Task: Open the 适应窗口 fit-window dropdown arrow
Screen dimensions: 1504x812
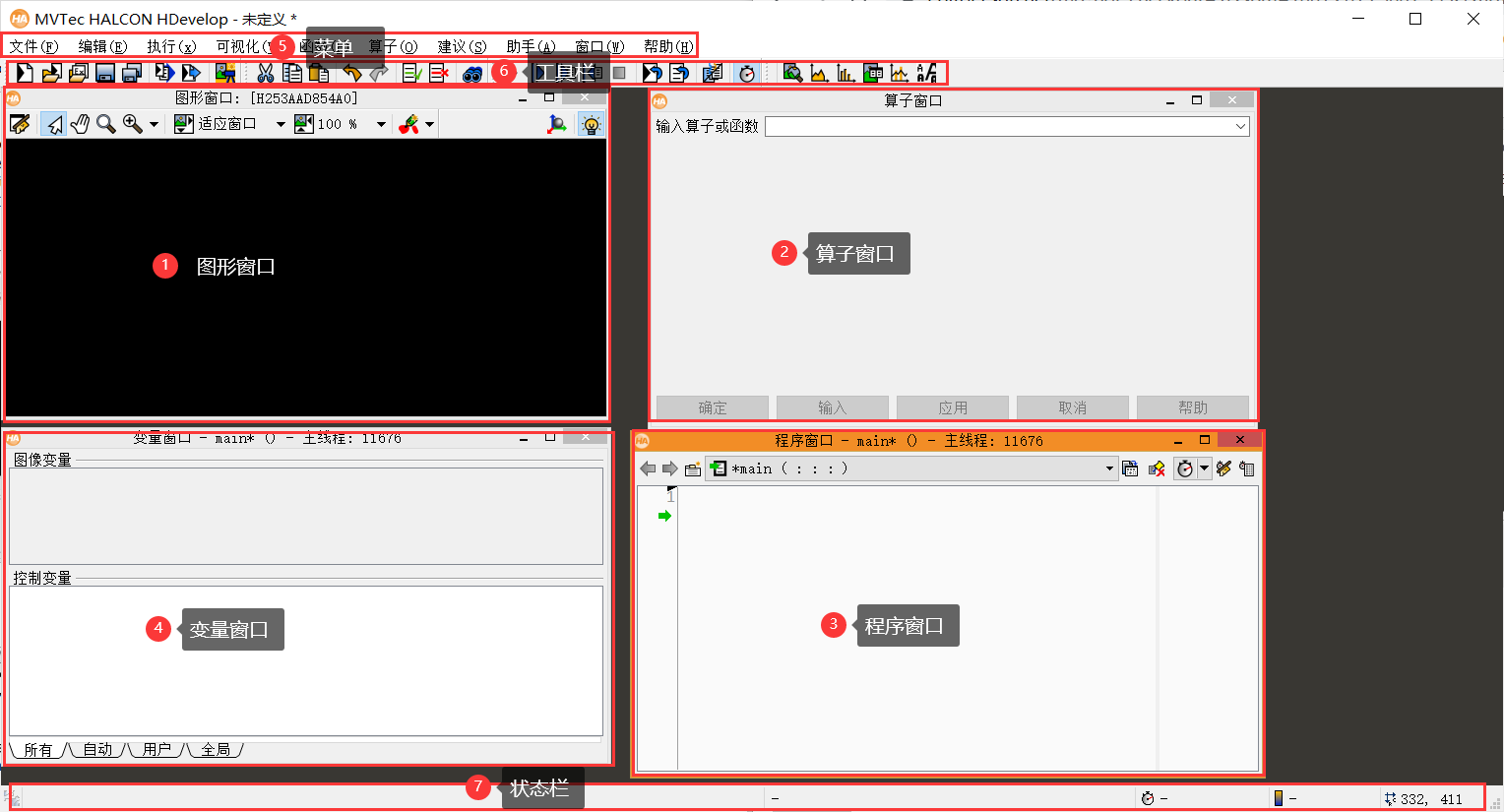Action: pos(281,125)
